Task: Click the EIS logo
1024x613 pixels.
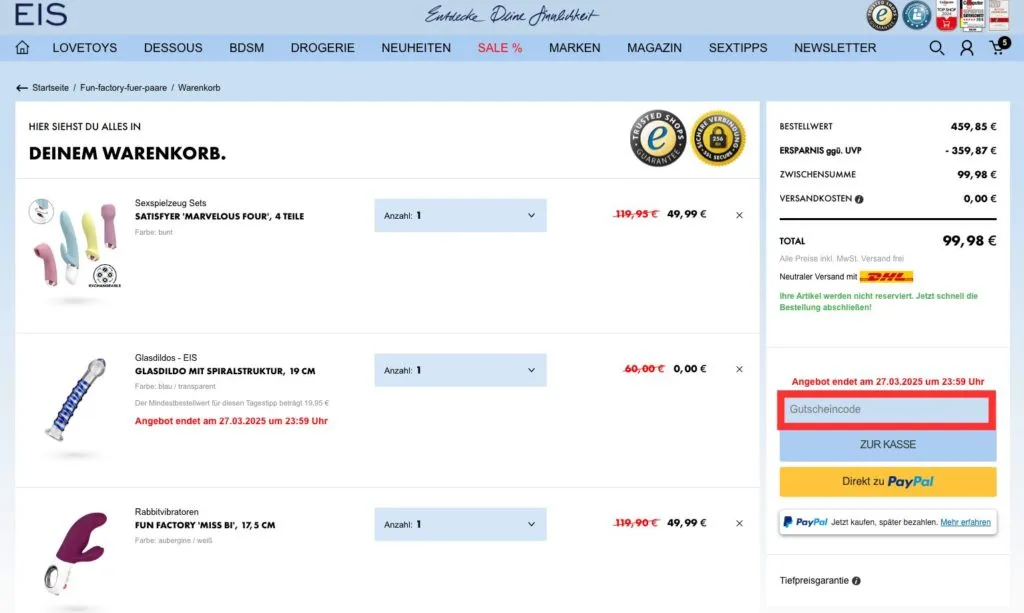Action: pyautogui.click(x=40, y=15)
